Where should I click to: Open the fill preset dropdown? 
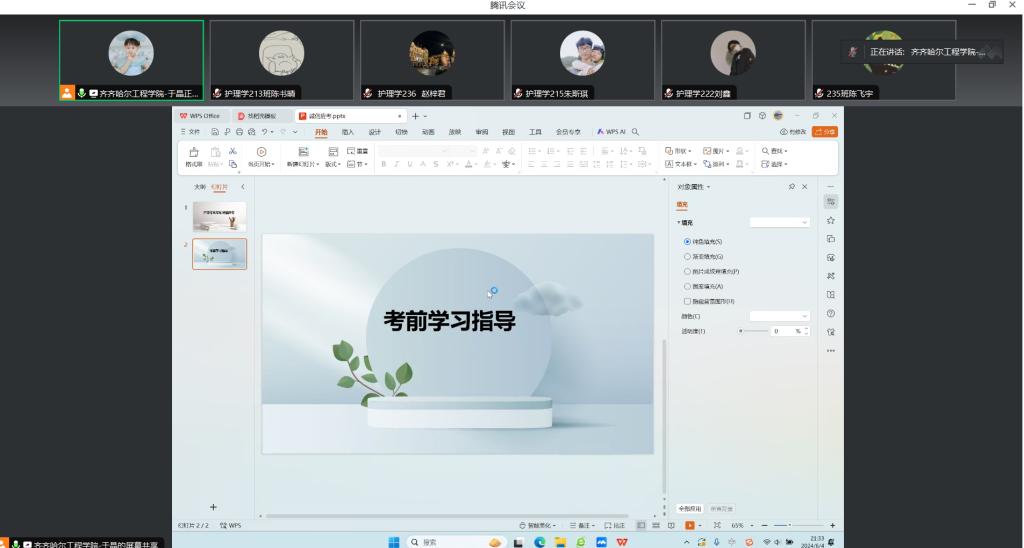point(780,222)
